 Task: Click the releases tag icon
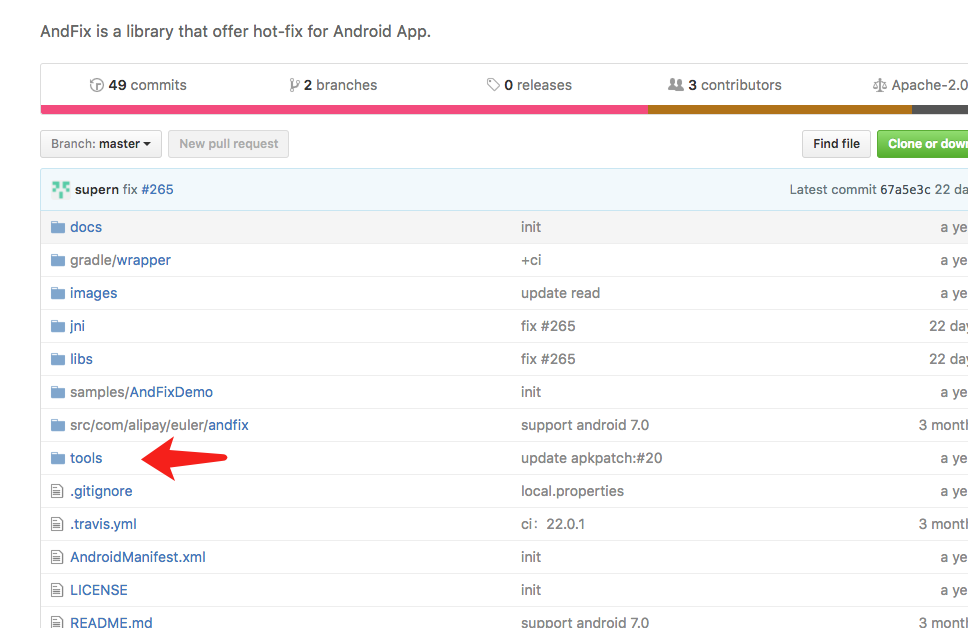point(493,85)
